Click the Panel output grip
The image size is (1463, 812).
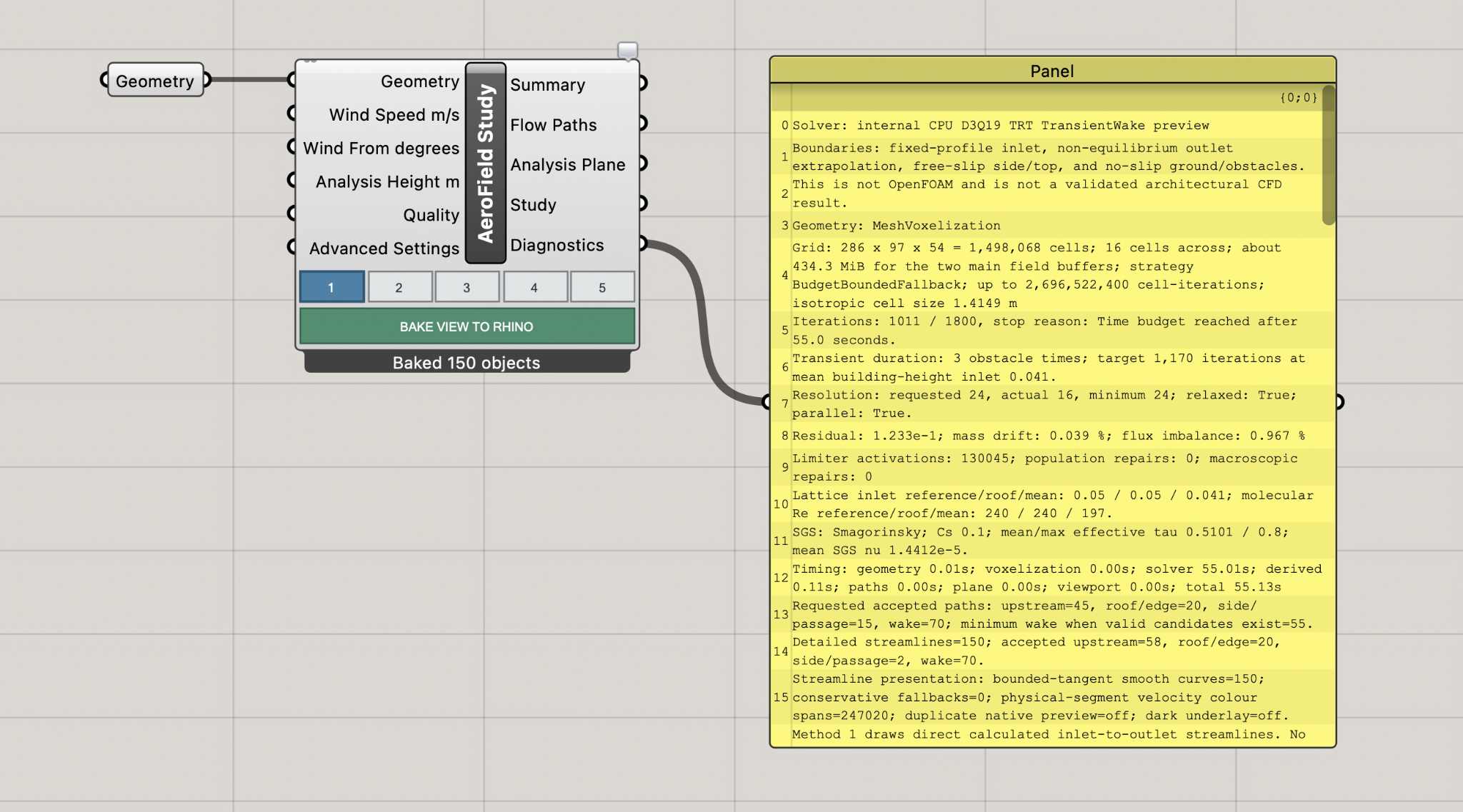point(1340,402)
